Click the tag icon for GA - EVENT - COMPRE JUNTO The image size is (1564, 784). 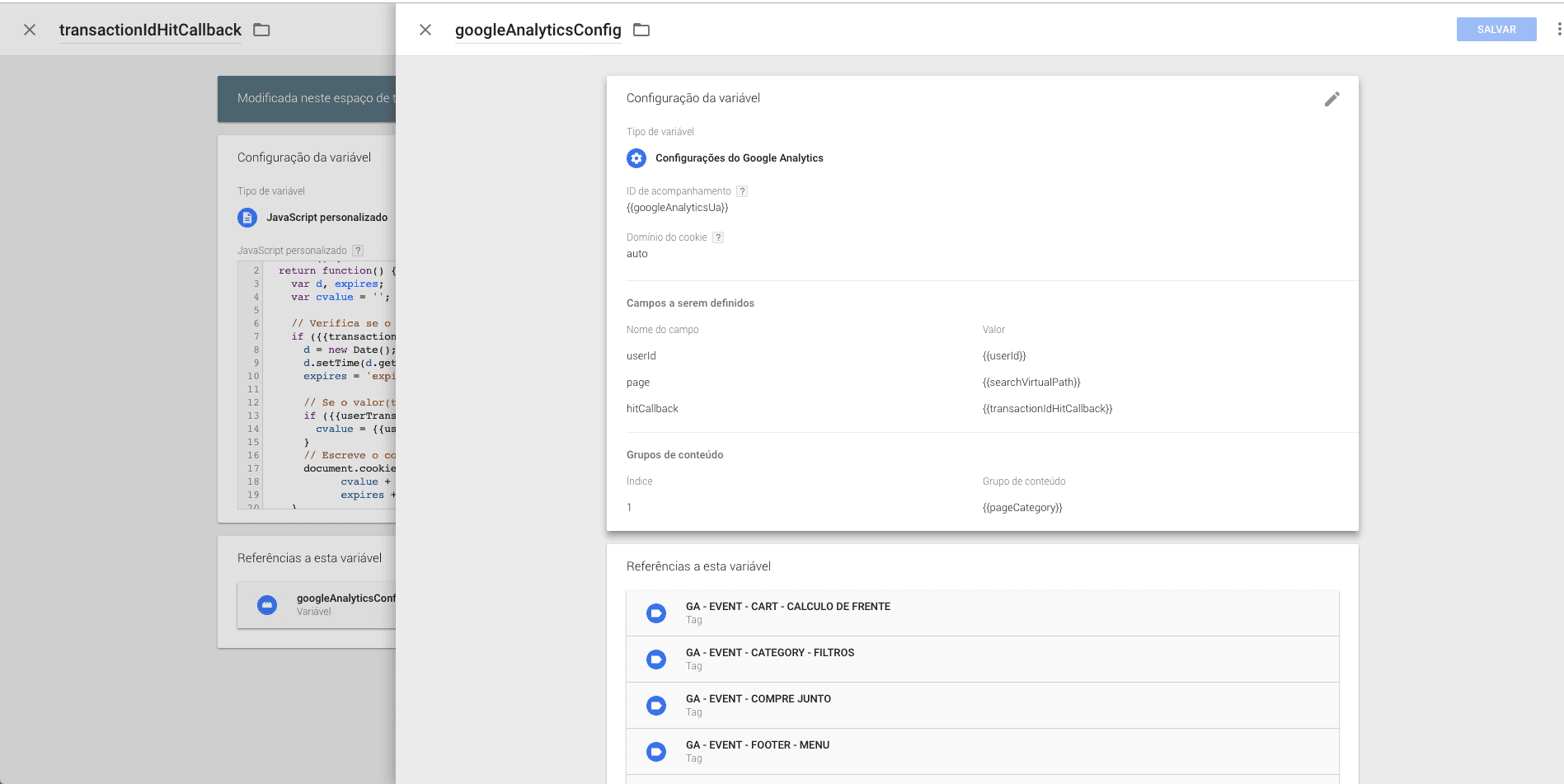[656, 705]
